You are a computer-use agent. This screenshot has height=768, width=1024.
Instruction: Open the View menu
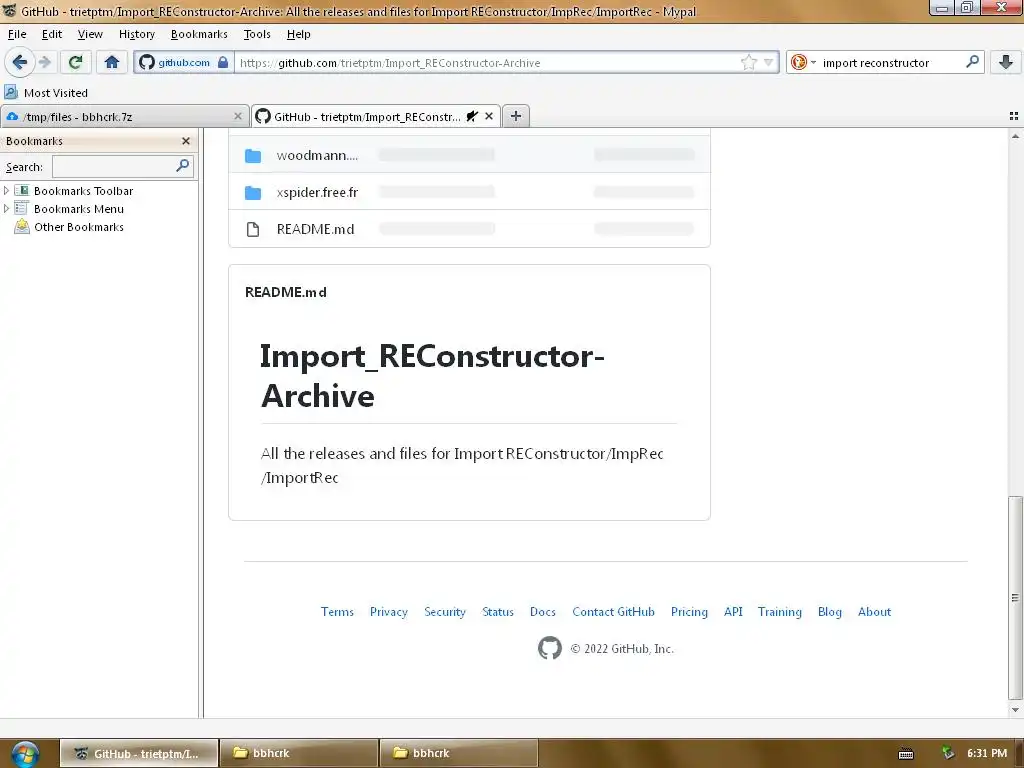pyautogui.click(x=90, y=34)
